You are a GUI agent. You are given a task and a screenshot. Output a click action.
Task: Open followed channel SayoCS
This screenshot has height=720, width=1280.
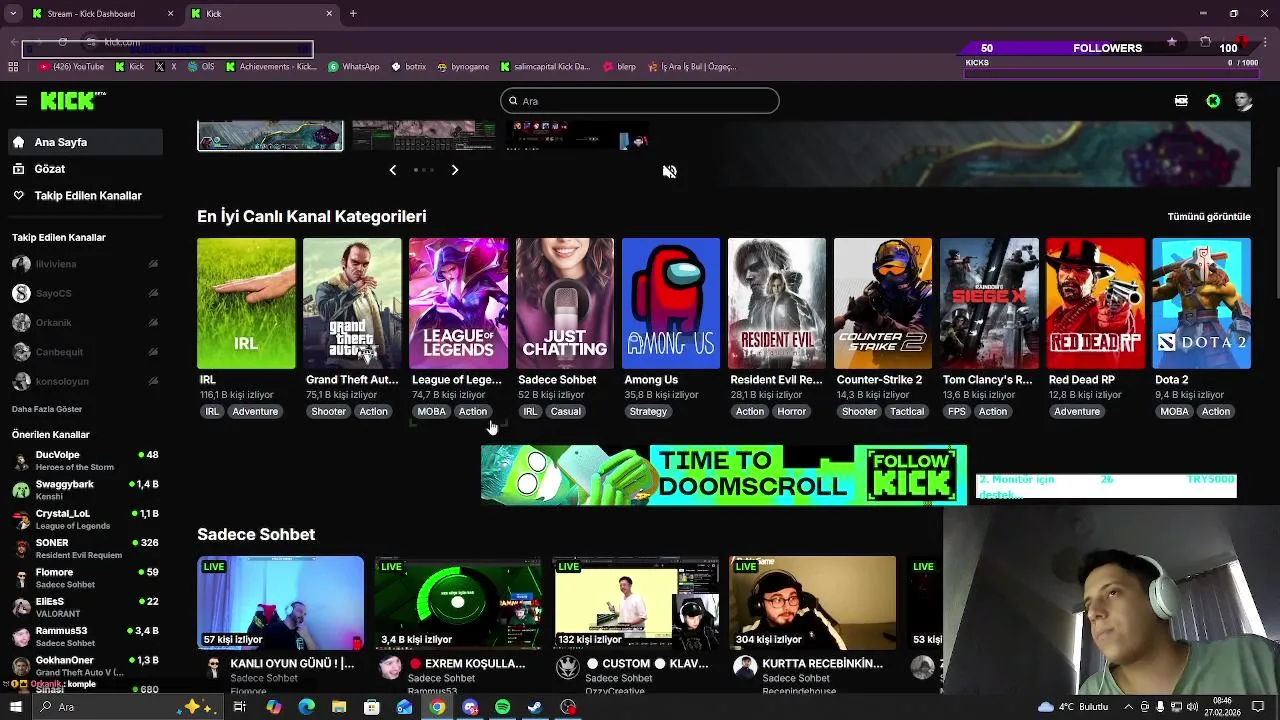pos(84,293)
